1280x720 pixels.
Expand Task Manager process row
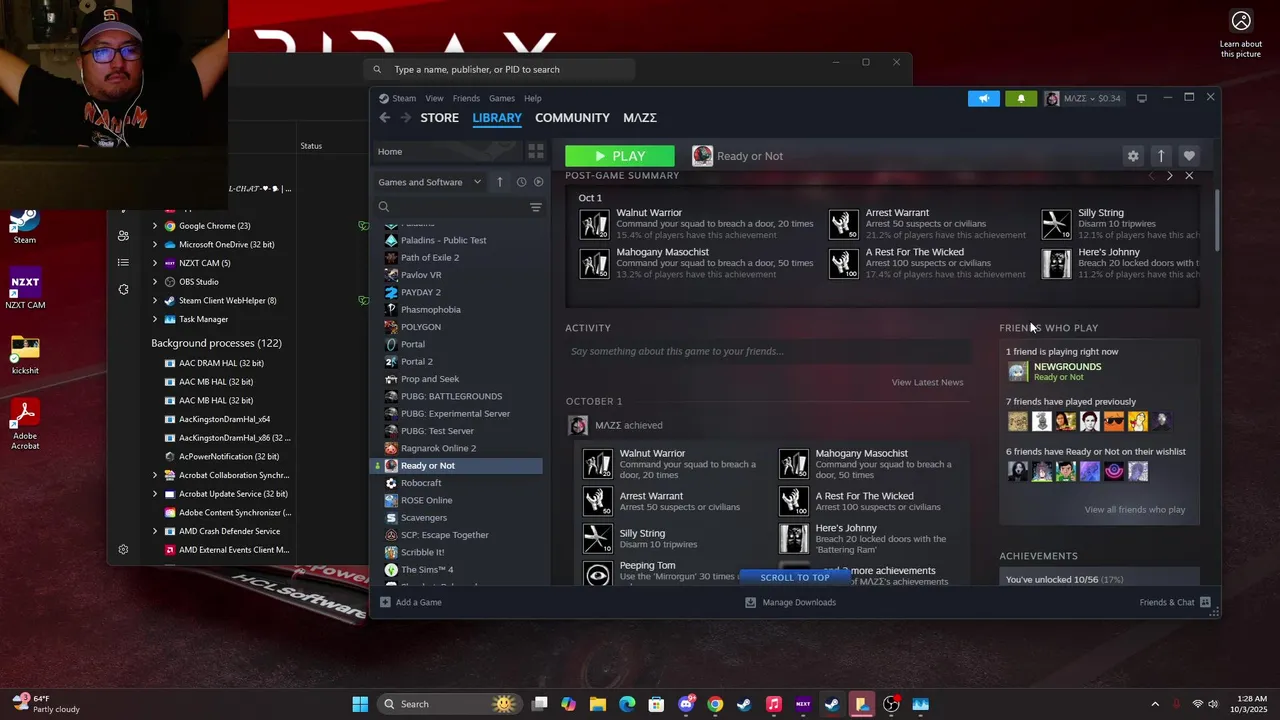pyautogui.click(x=155, y=319)
